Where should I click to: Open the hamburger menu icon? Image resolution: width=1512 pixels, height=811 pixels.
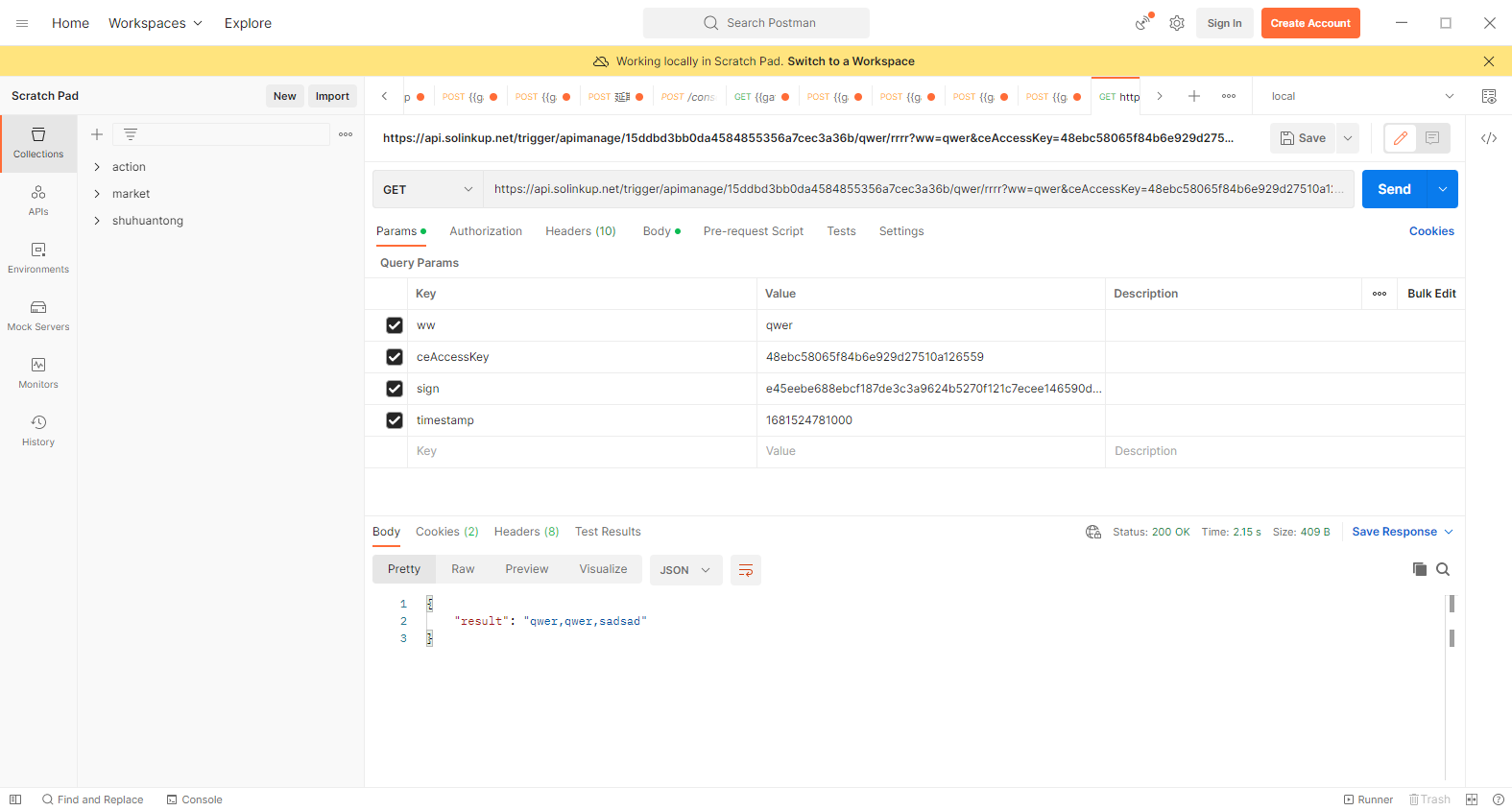point(22,23)
